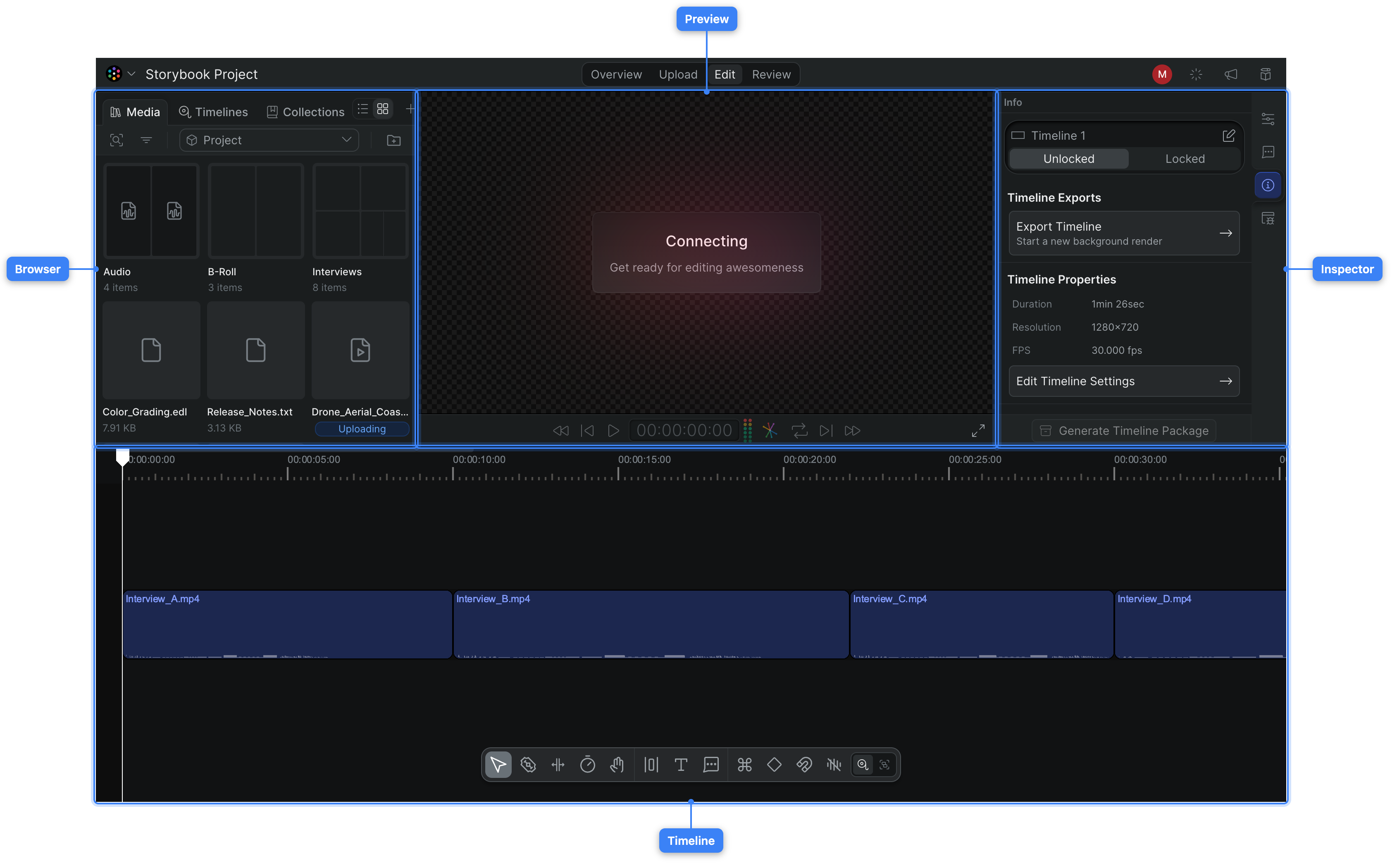The image size is (1397, 868).
Task: Switch browser to grid view
Action: click(x=383, y=109)
